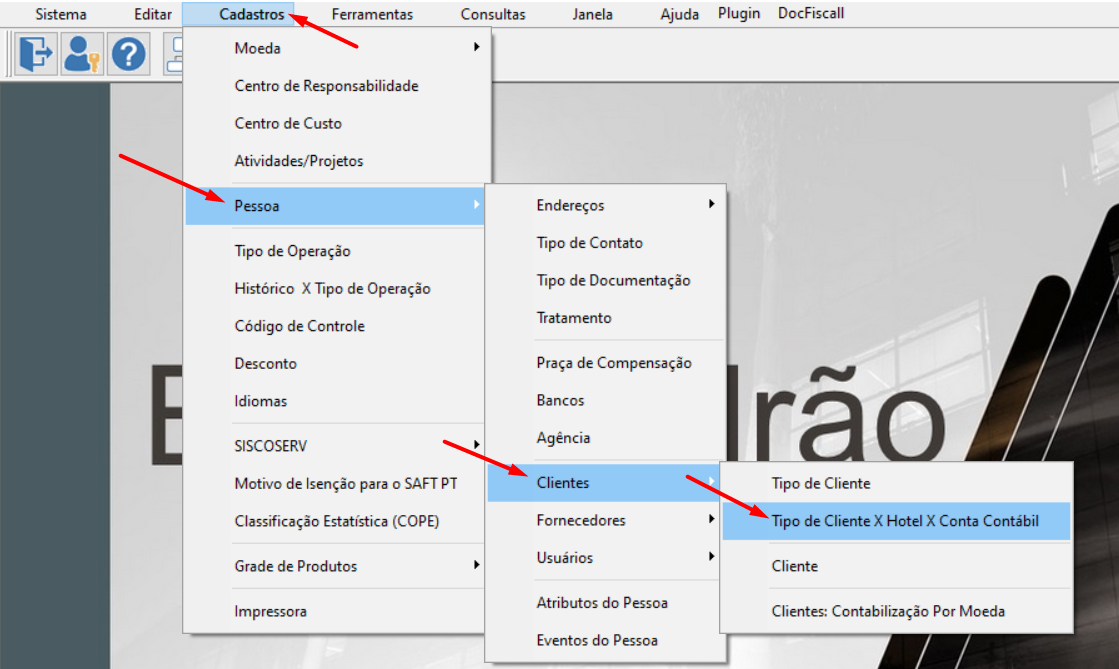Image resolution: width=1119 pixels, height=669 pixels.
Task: Select the Agência entry
Action: (605, 438)
